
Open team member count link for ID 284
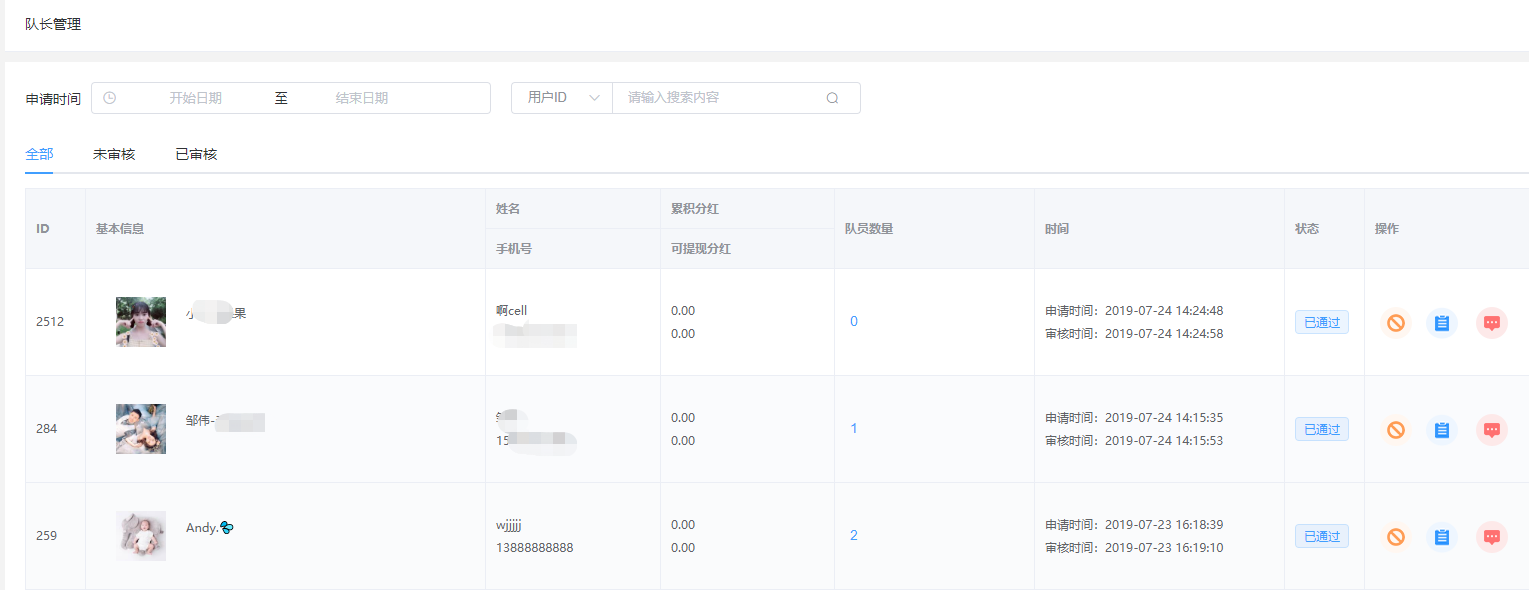click(x=854, y=429)
